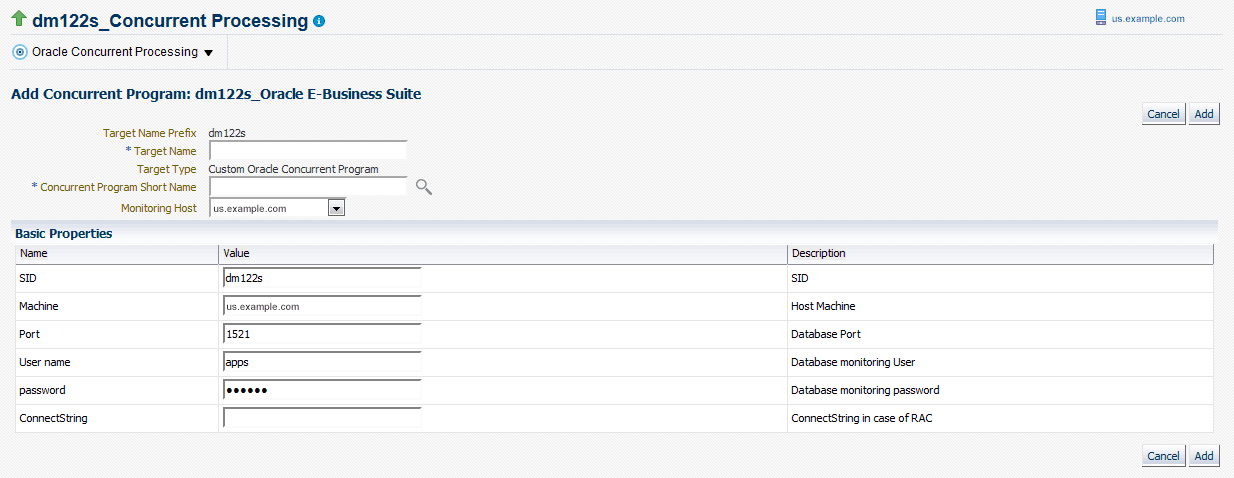Click the bottom Cancel button
The image size is (1234, 478).
pos(1163,456)
